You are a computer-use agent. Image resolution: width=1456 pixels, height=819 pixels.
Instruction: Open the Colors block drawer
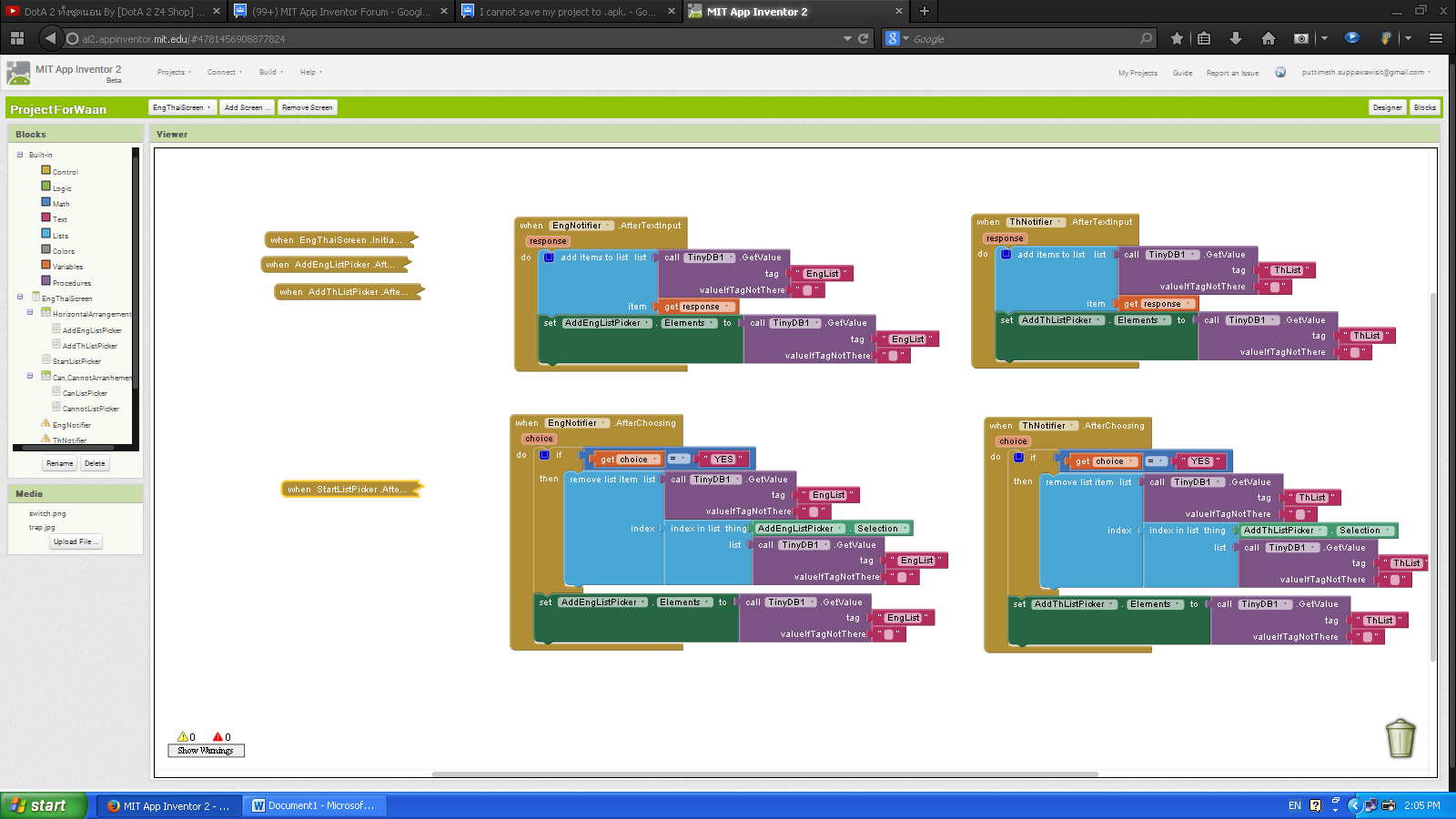pyautogui.click(x=61, y=250)
